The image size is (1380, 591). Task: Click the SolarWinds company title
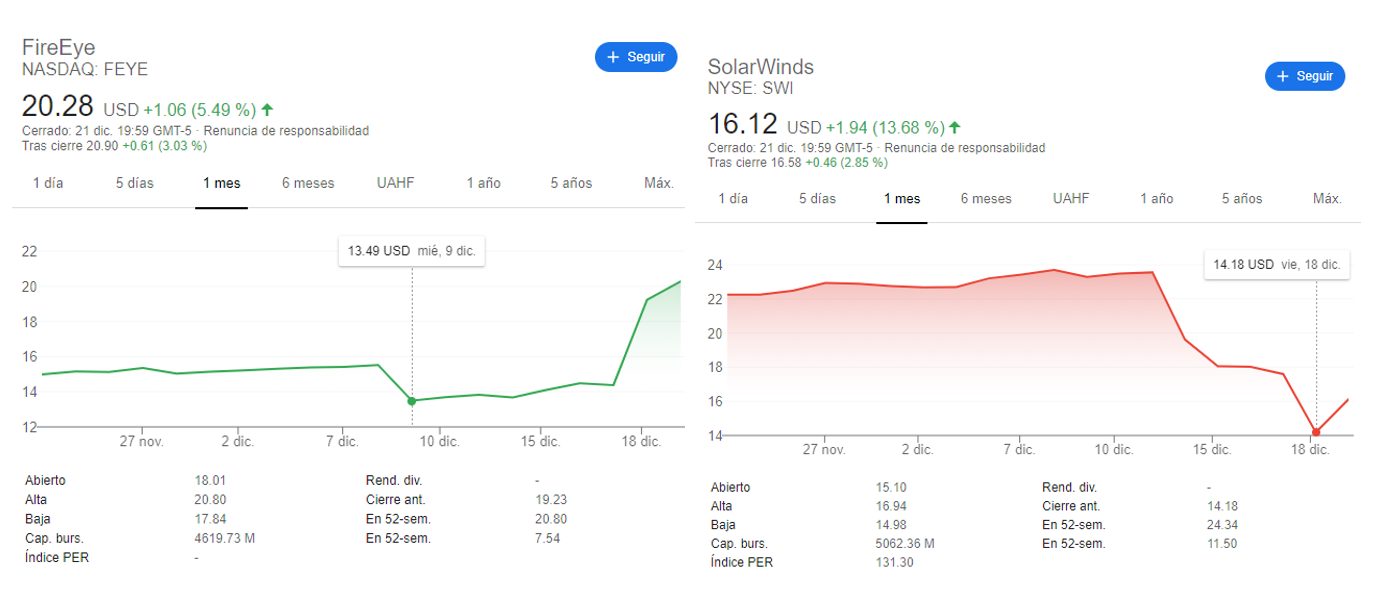(x=761, y=67)
